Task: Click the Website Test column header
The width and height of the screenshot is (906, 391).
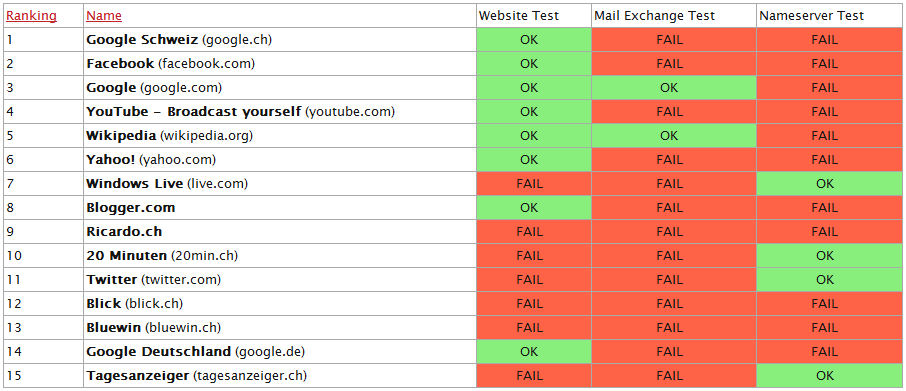Action: [518, 16]
